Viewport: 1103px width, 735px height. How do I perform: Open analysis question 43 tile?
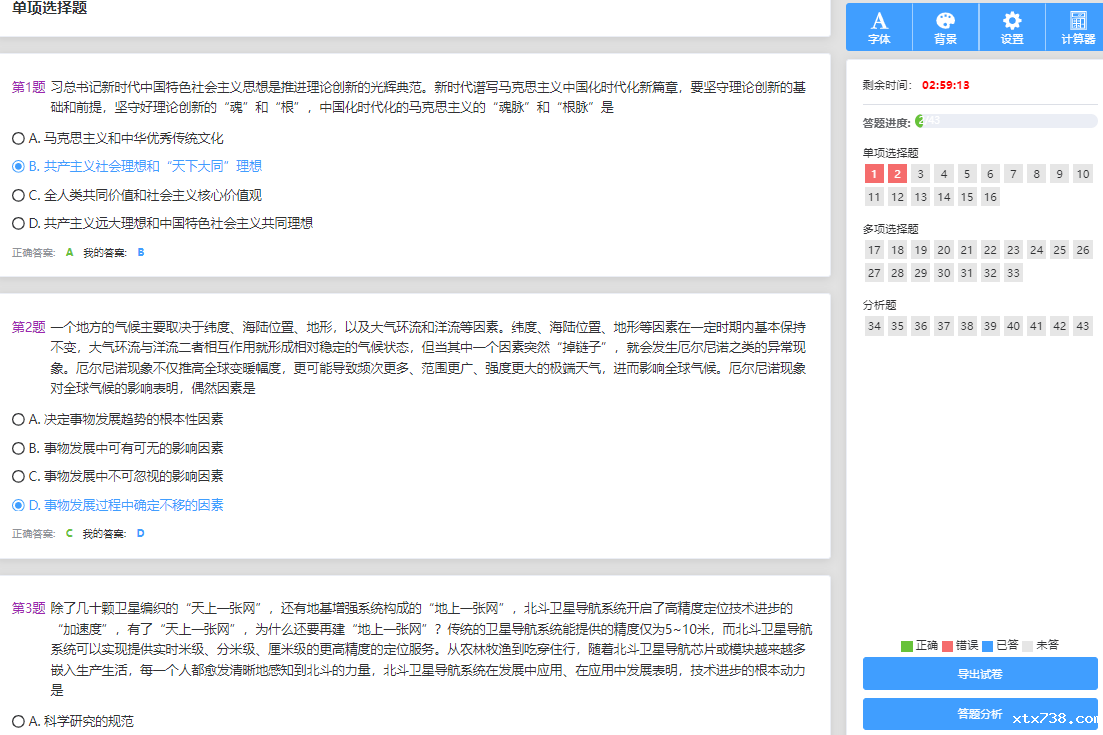point(1082,326)
